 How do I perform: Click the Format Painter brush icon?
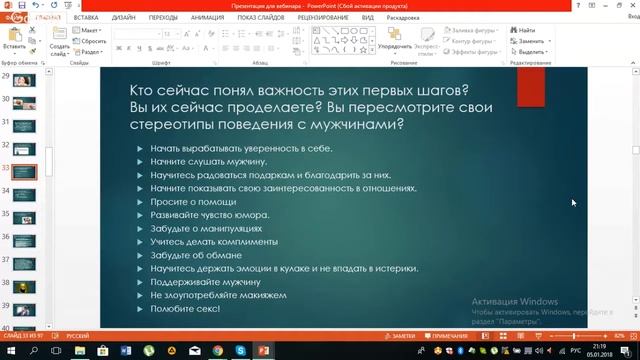pos(32,51)
